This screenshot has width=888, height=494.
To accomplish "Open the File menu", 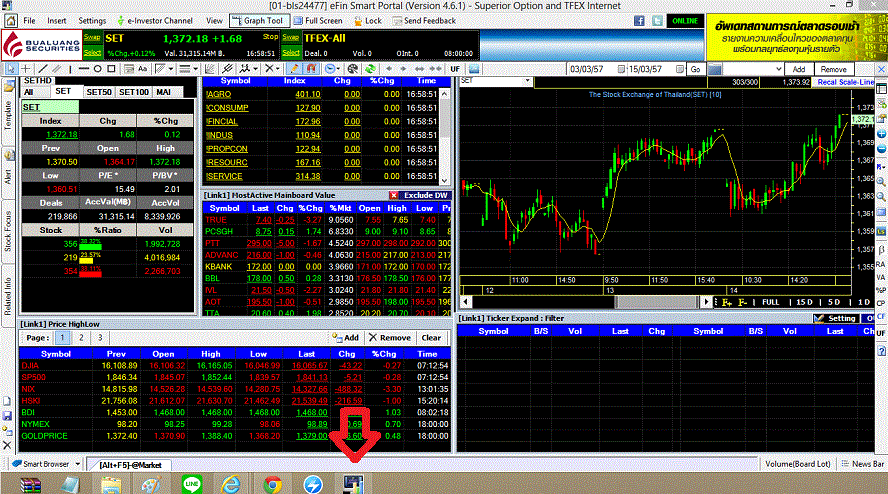I will [x=29, y=21].
